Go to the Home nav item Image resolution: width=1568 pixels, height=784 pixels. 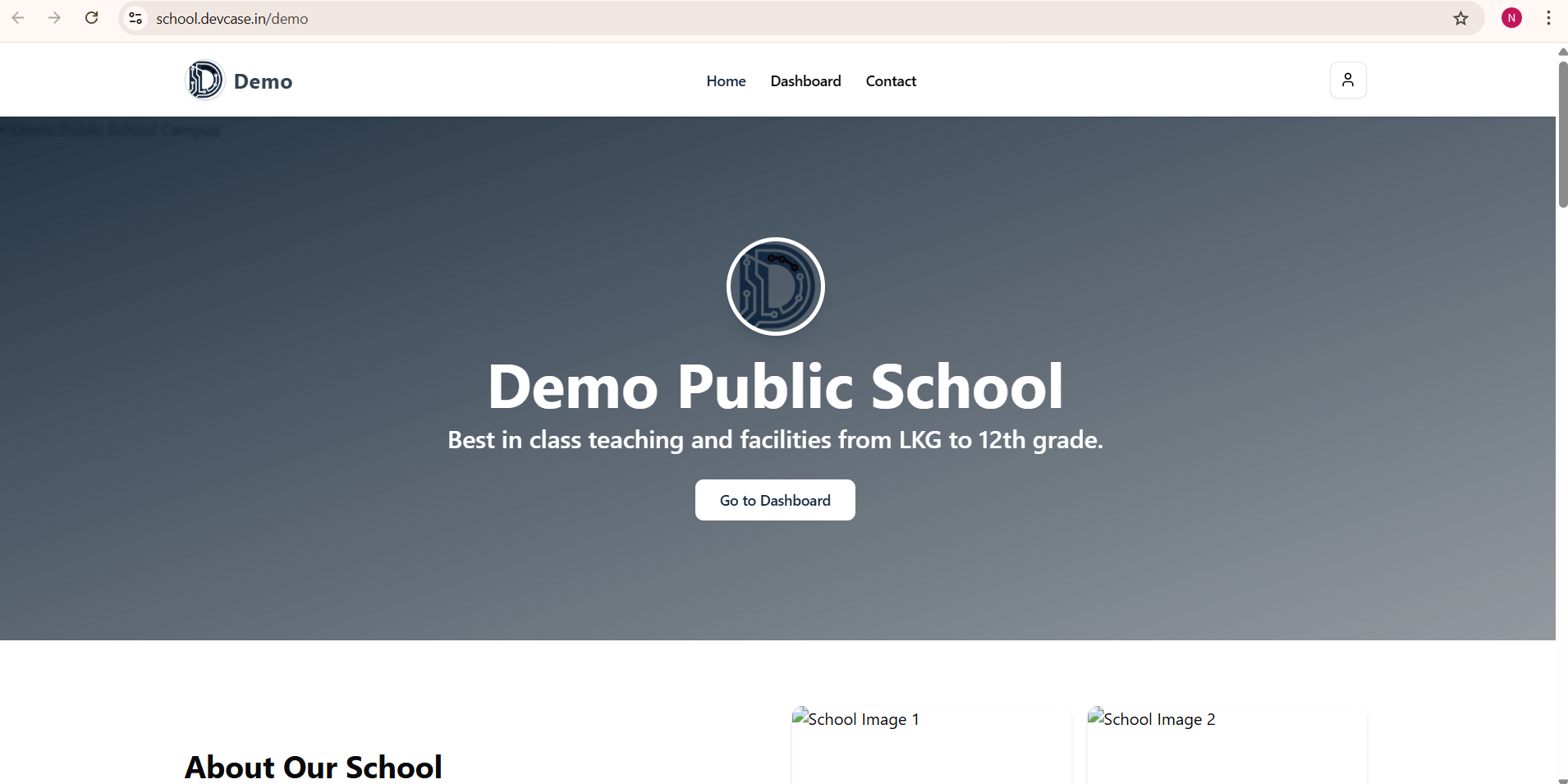726,81
